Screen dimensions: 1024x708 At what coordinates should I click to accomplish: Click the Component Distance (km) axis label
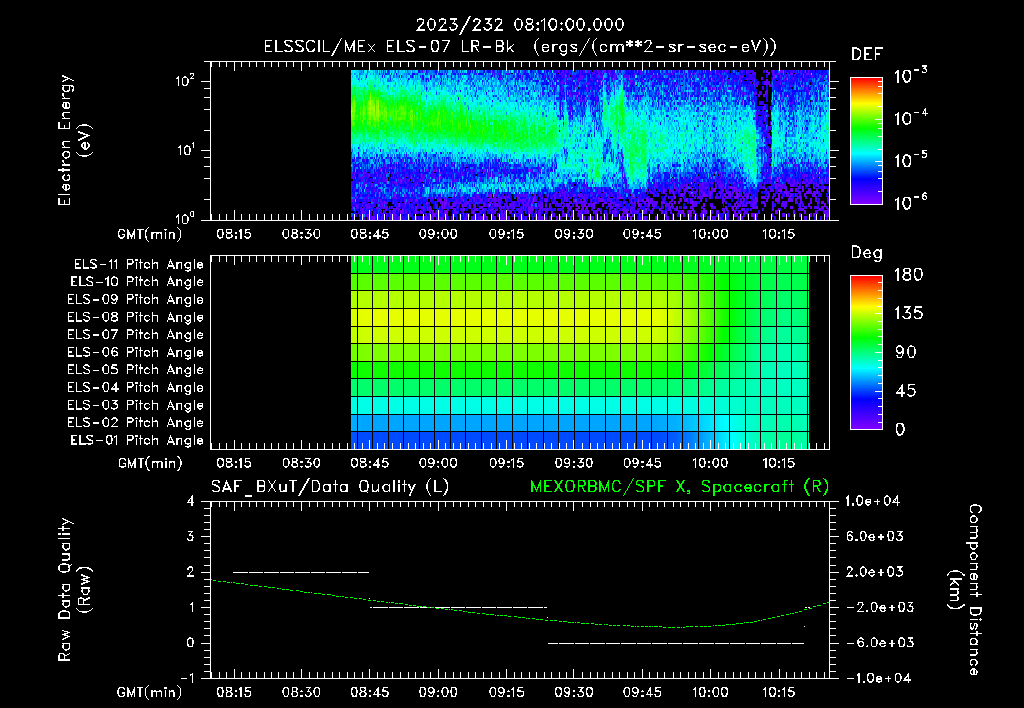tap(965, 589)
